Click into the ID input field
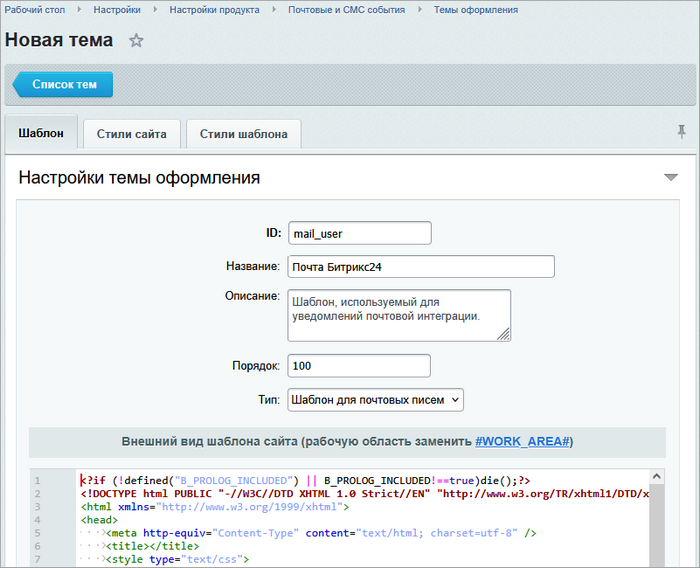This screenshot has height=568, width=700. click(x=359, y=233)
